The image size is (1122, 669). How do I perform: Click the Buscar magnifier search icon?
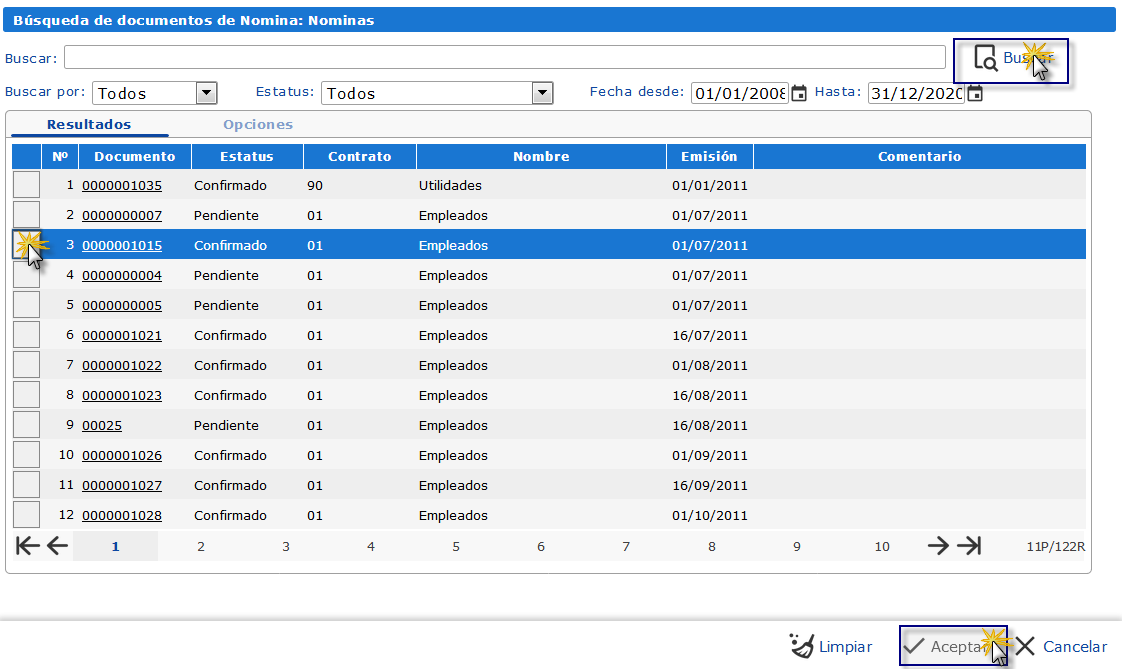[x=985, y=59]
